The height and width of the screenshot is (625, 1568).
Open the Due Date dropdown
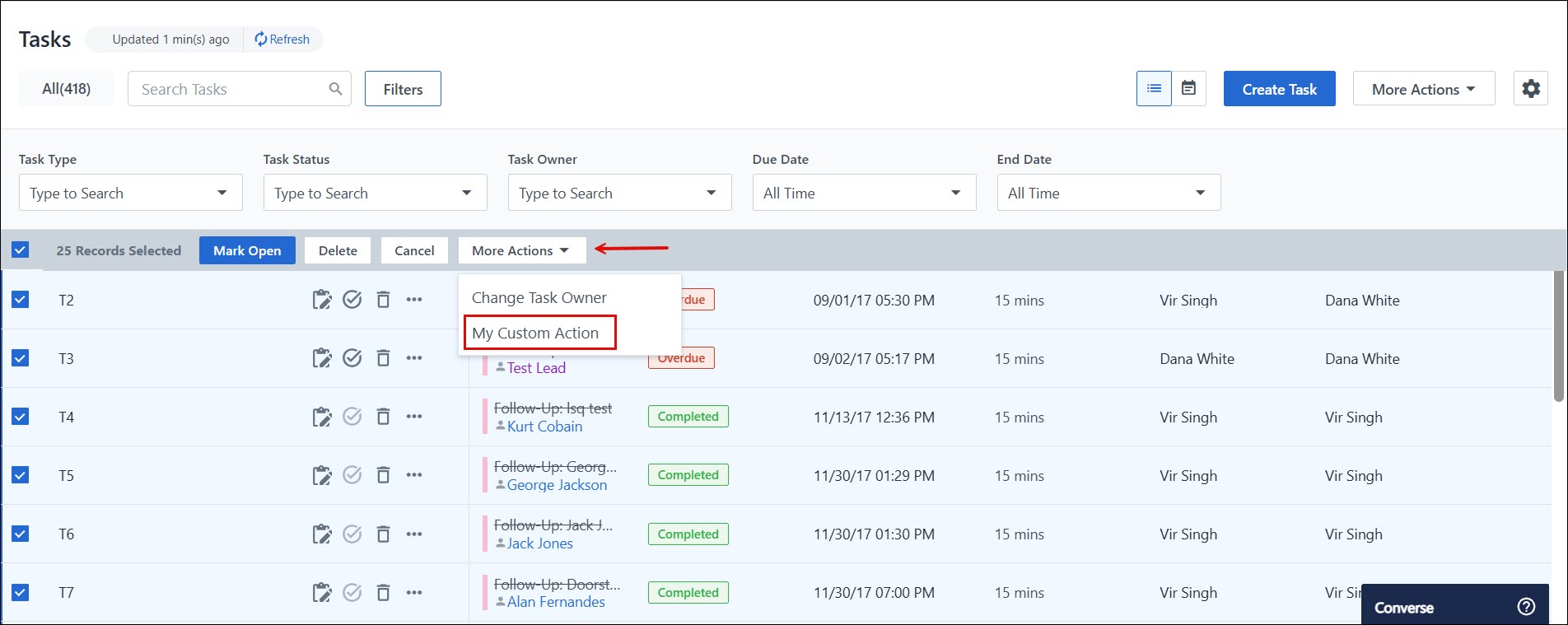865,193
